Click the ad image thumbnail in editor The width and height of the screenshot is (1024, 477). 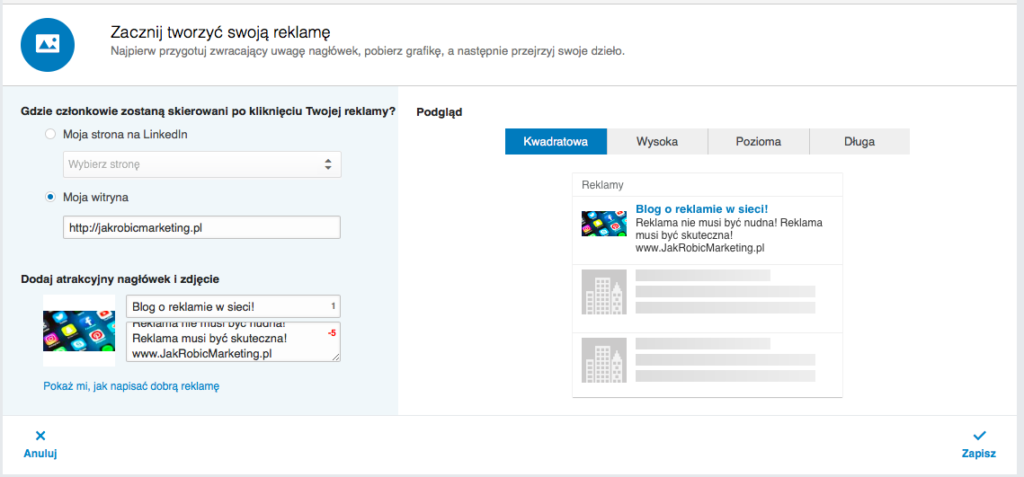click(x=79, y=331)
